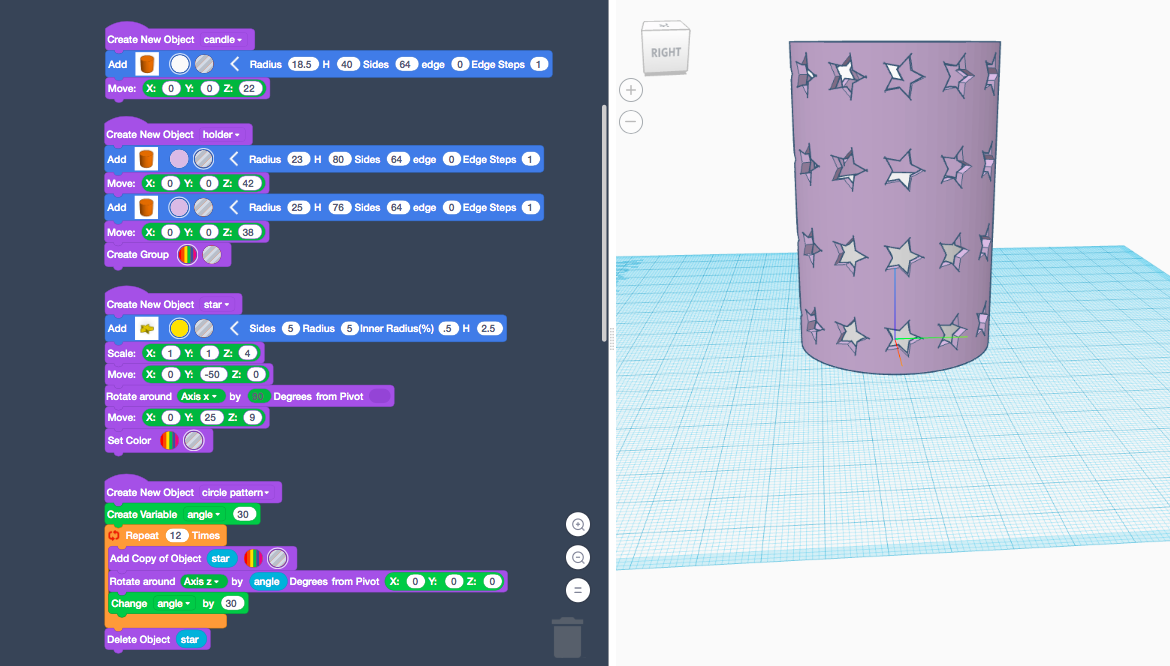The width and height of the screenshot is (1170, 666).
Task: Click the star shape icon in the star Add block
Action: (146, 327)
